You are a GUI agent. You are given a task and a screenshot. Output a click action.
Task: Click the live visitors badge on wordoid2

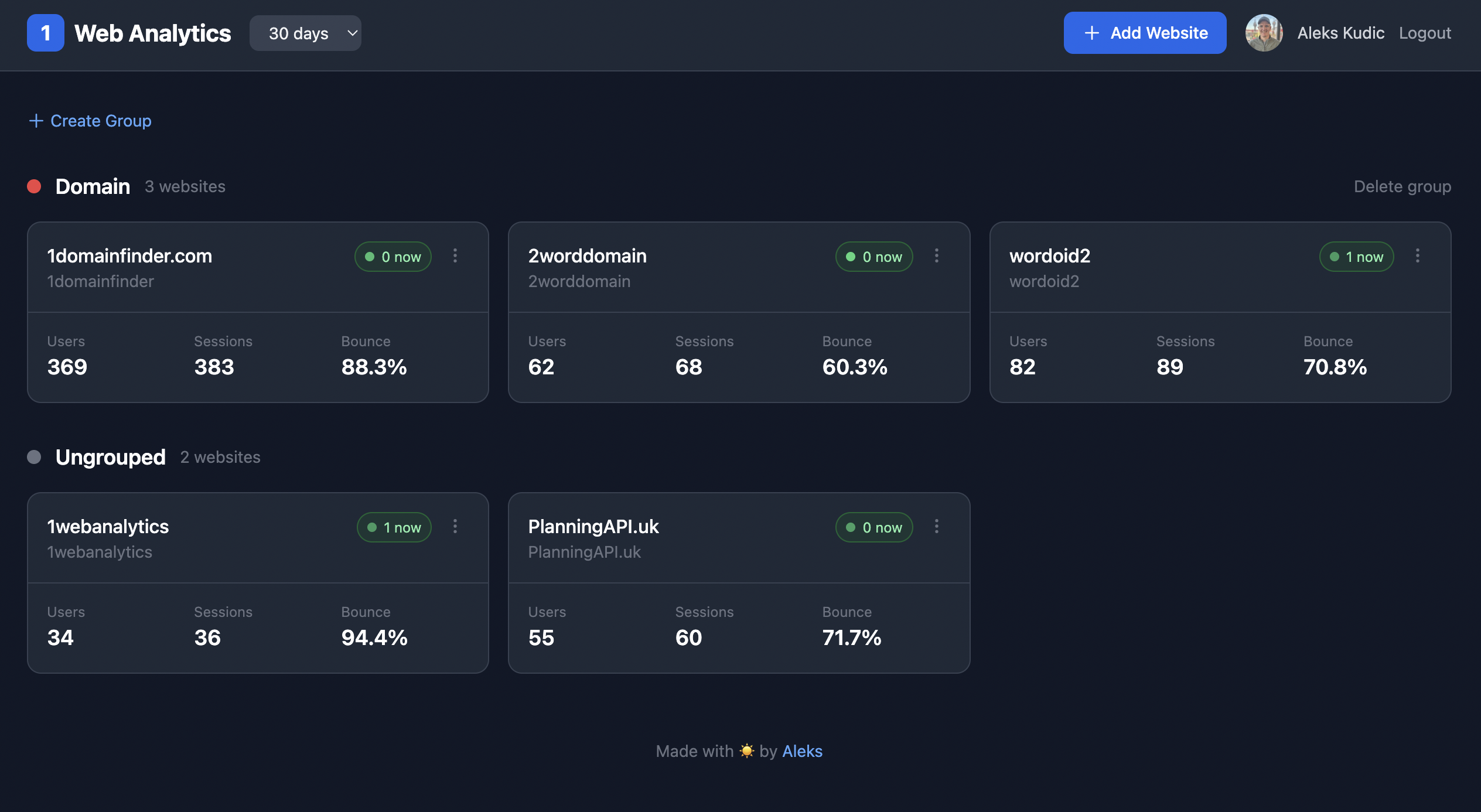click(1356, 256)
